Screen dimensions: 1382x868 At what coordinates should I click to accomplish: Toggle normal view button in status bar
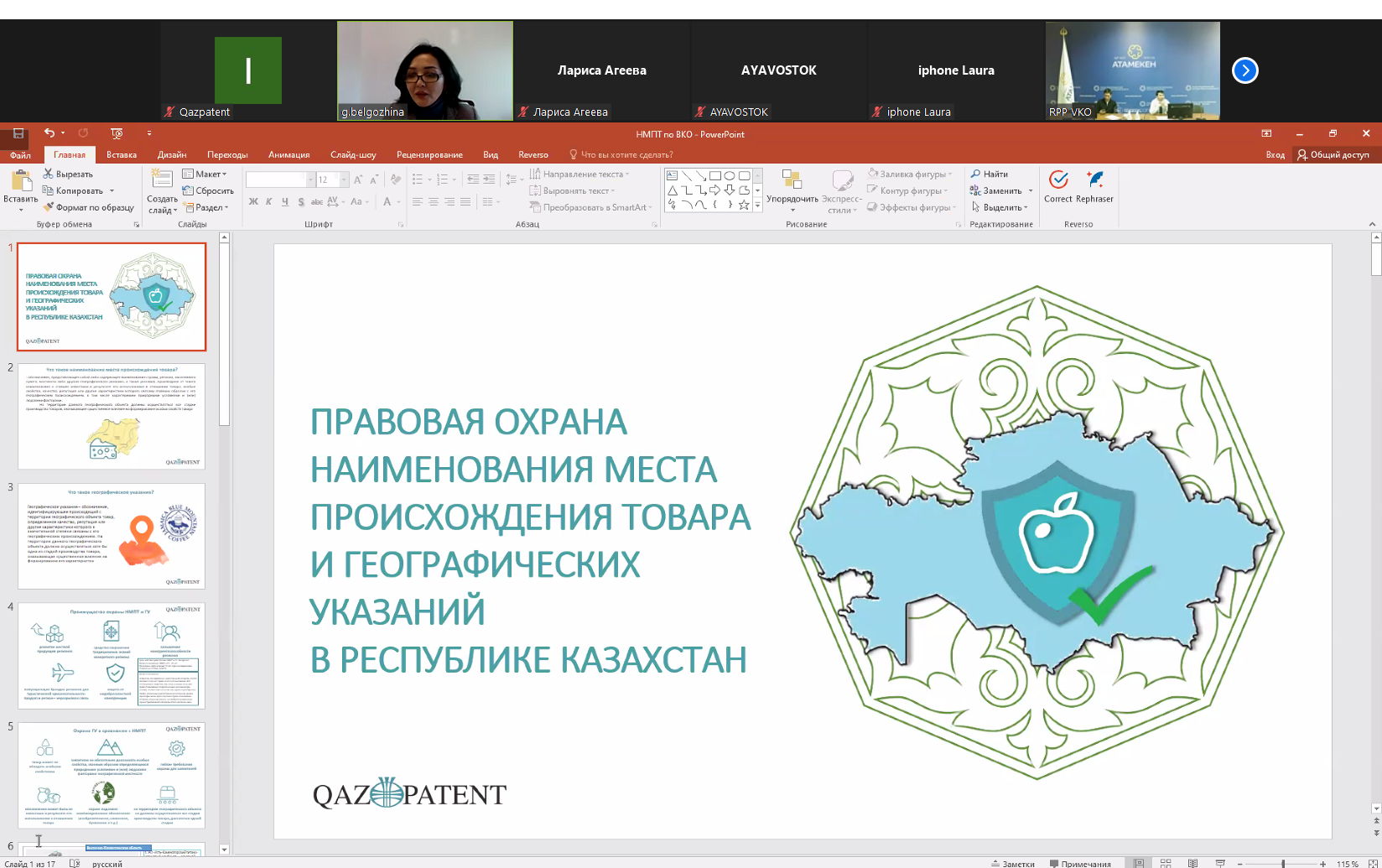(x=1138, y=863)
